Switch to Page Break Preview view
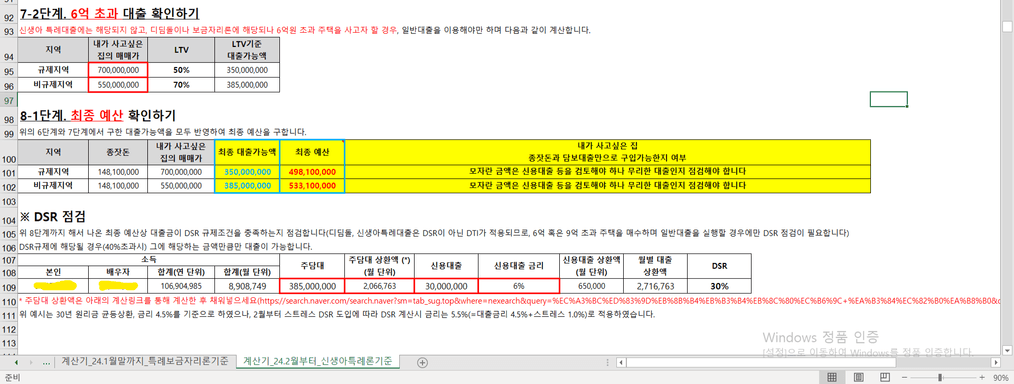Viewport: 1014px width, 384px height. pos(885,377)
